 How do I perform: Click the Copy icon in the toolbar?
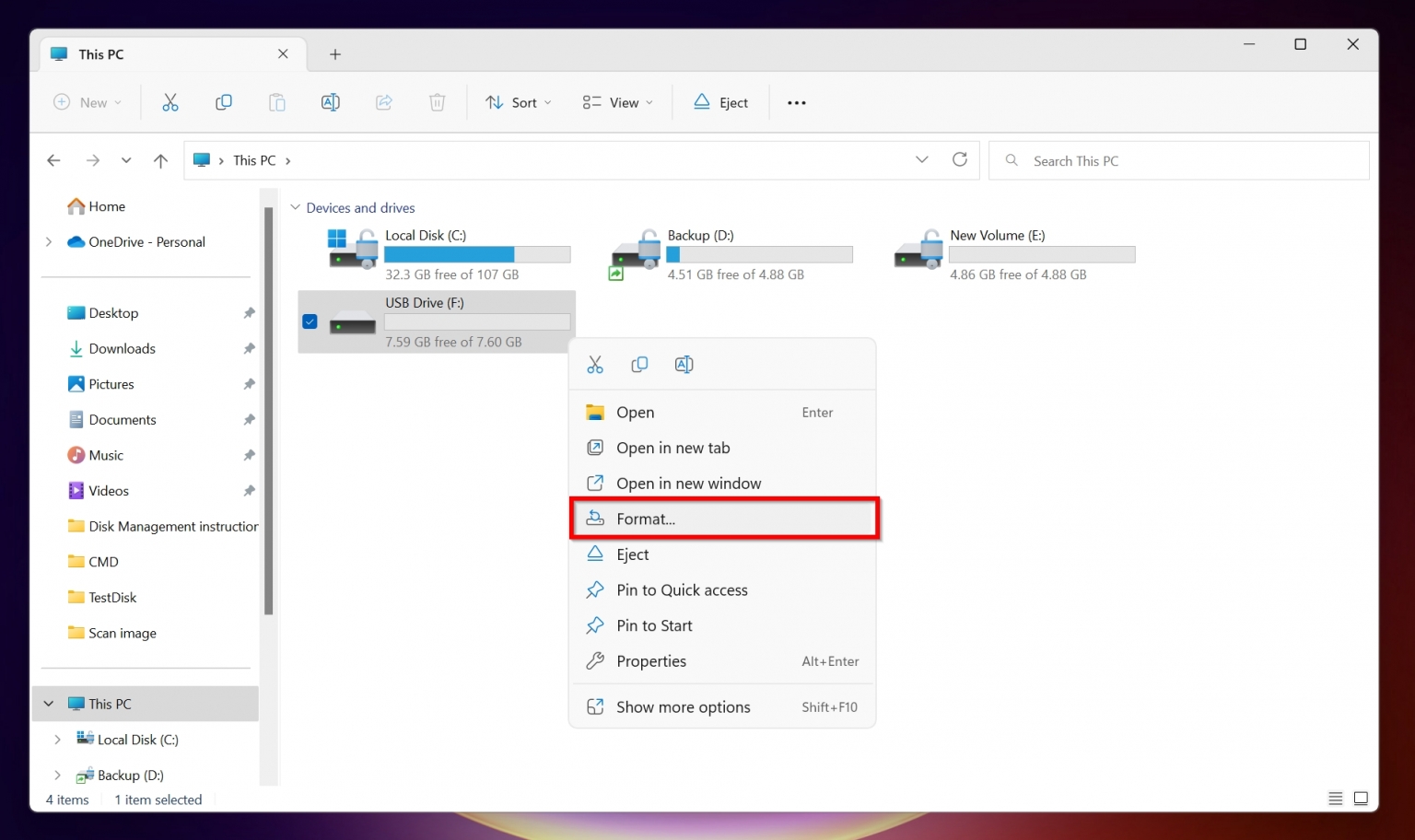coord(223,102)
